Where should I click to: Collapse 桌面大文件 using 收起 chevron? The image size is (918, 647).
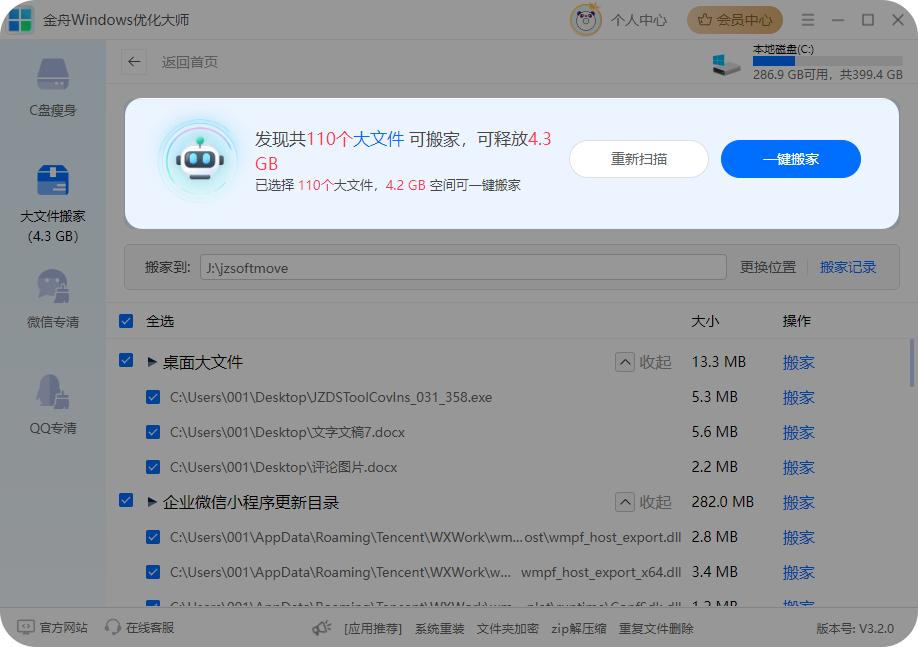point(625,362)
